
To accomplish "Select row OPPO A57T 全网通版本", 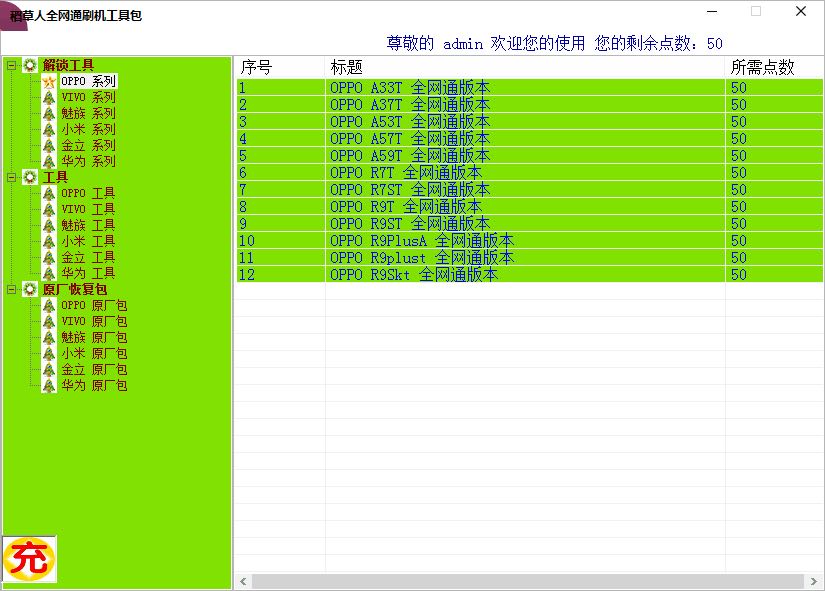I will [x=530, y=138].
